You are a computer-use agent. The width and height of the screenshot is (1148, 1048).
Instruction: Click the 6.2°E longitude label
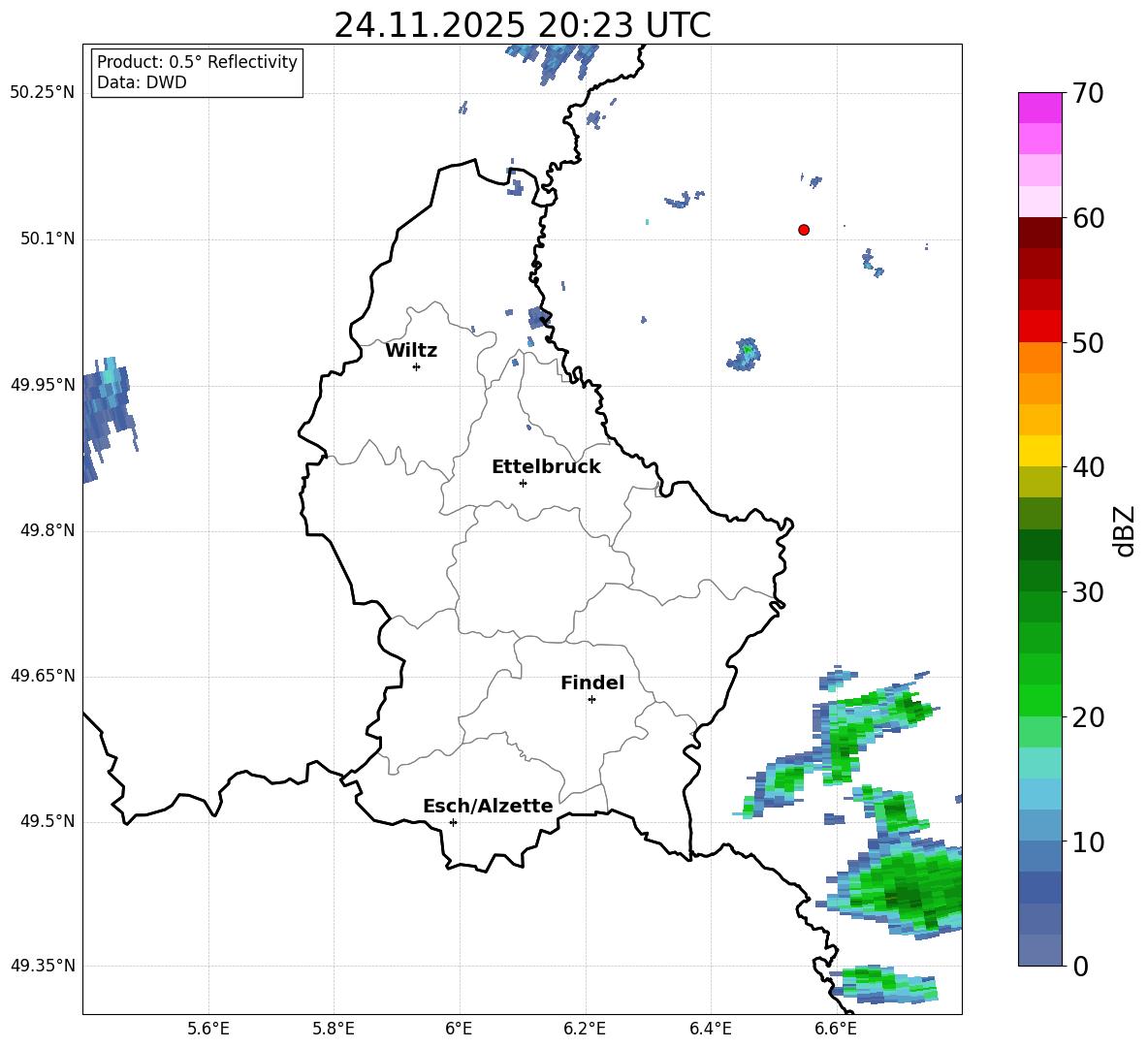(585, 1029)
